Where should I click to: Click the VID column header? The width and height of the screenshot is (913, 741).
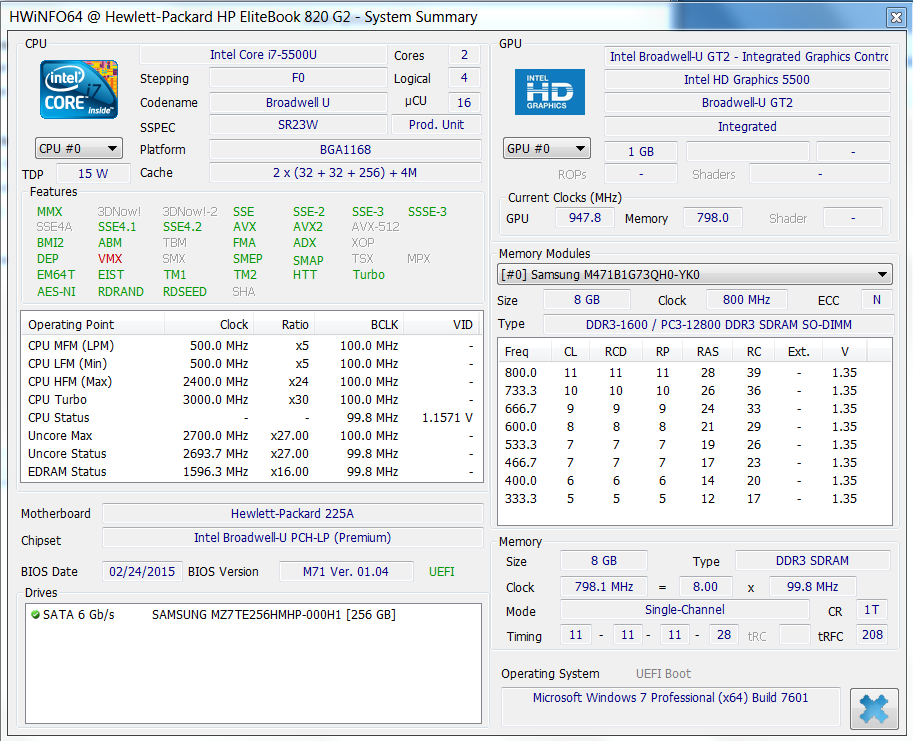pos(441,324)
